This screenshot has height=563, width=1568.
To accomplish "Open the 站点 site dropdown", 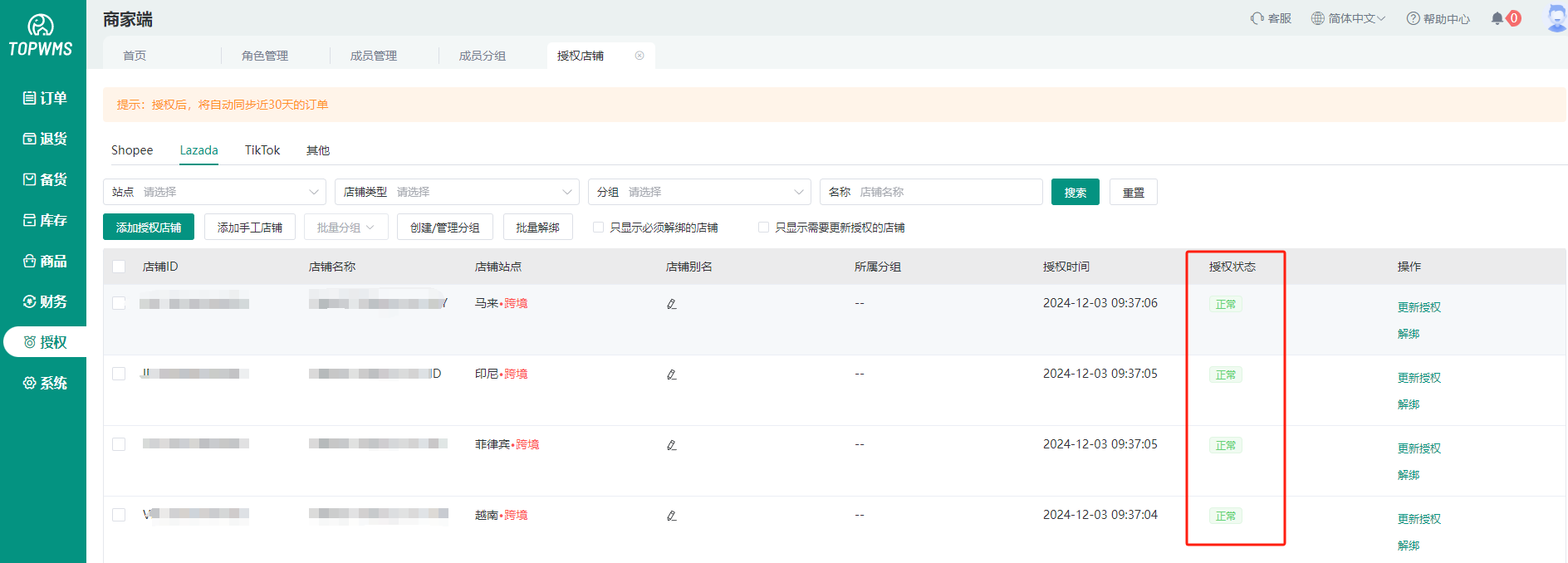I will point(214,192).
